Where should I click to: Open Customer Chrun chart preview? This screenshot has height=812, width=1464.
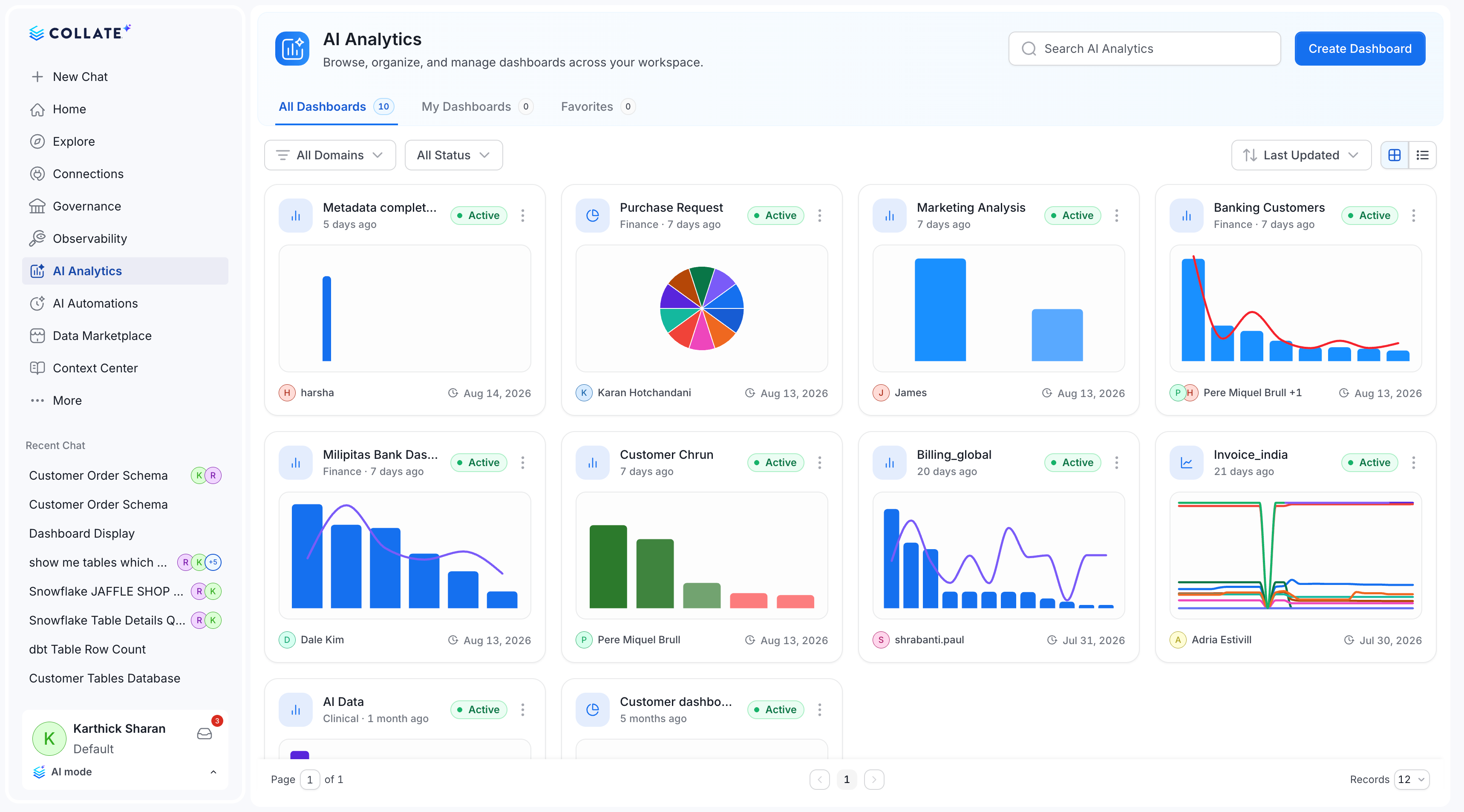701,556
